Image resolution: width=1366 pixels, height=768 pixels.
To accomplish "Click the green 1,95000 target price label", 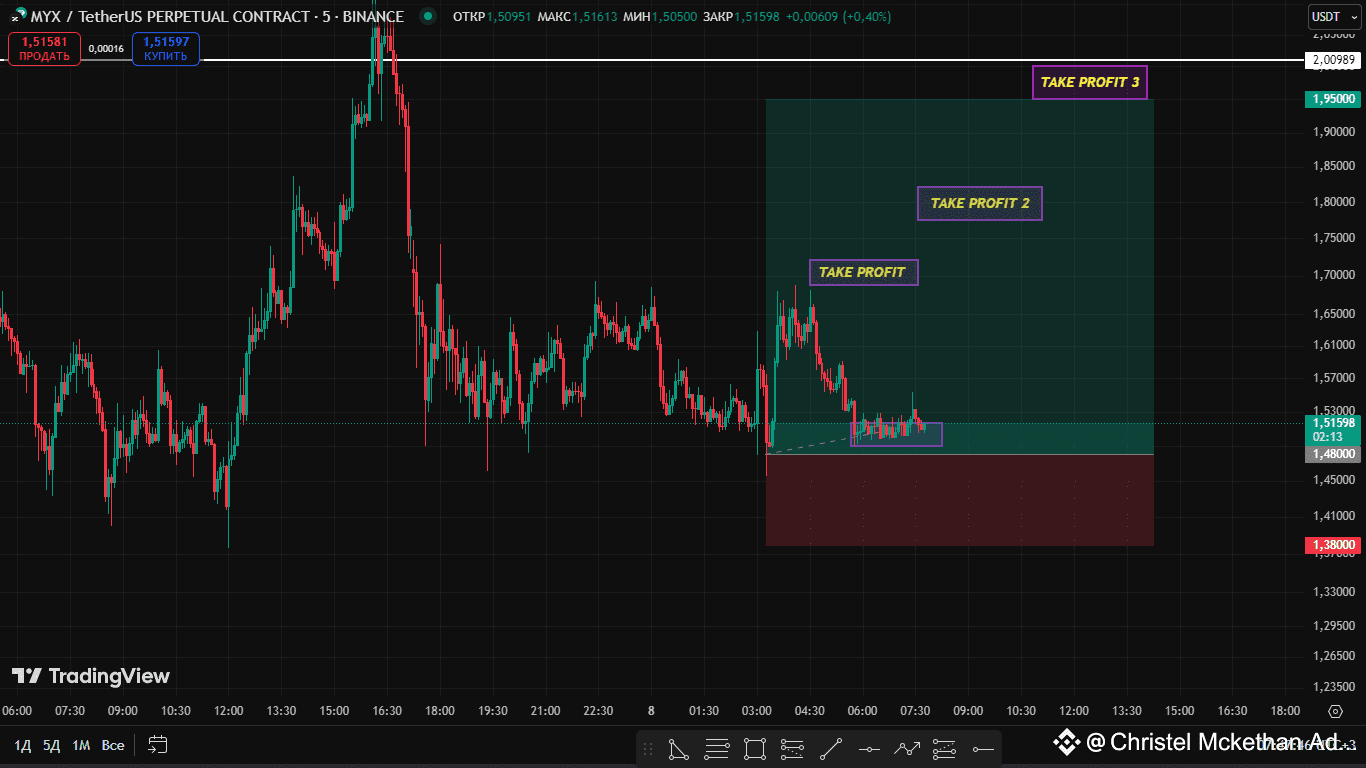I will click(1334, 99).
